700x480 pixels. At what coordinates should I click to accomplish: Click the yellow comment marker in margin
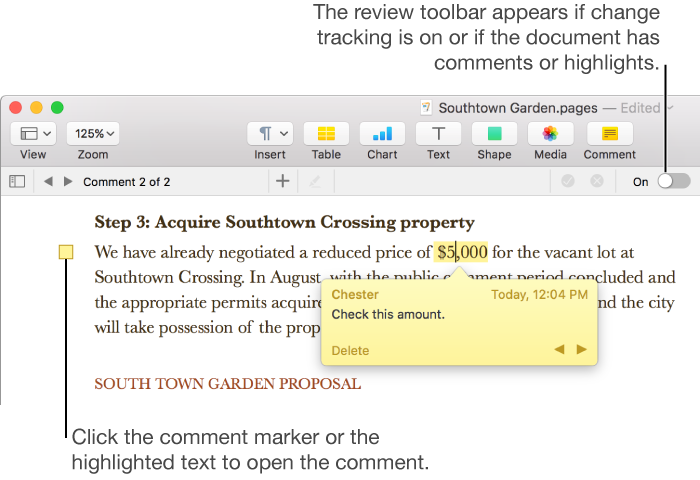coord(66,252)
